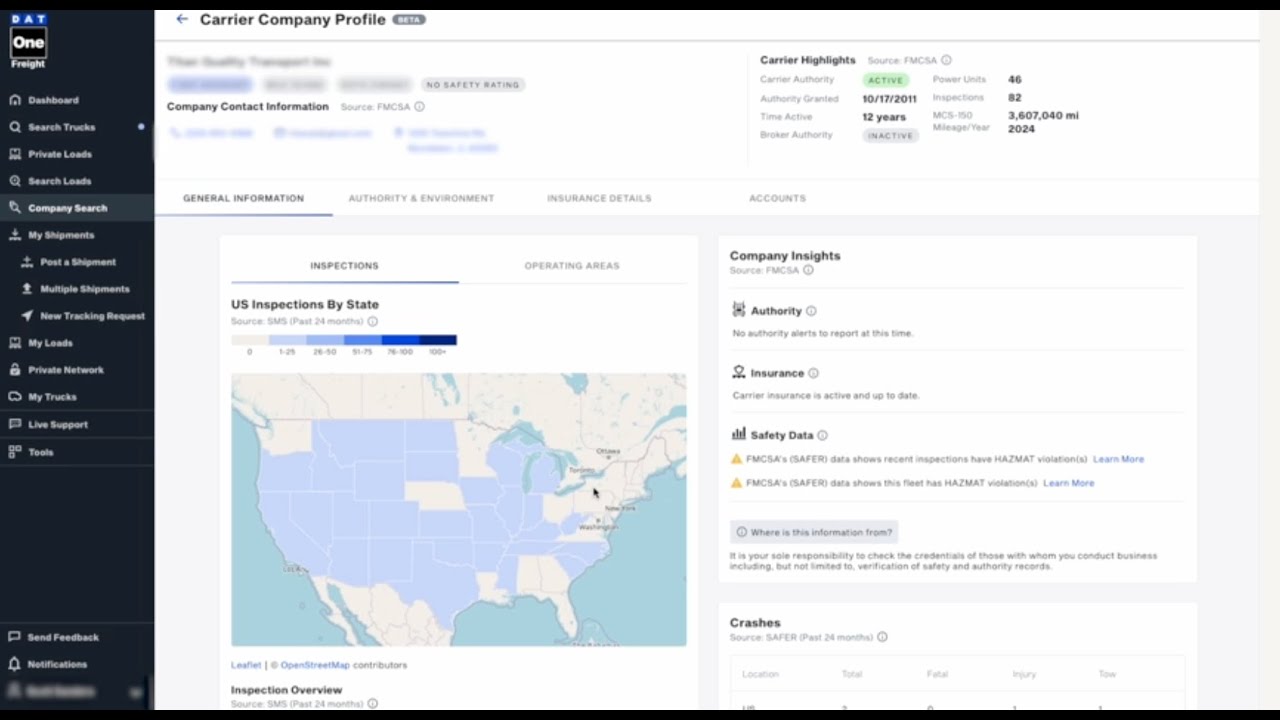Image resolution: width=1280 pixels, height=720 pixels.
Task: Click the Location column header in Crashes table
Action: (x=760, y=674)
